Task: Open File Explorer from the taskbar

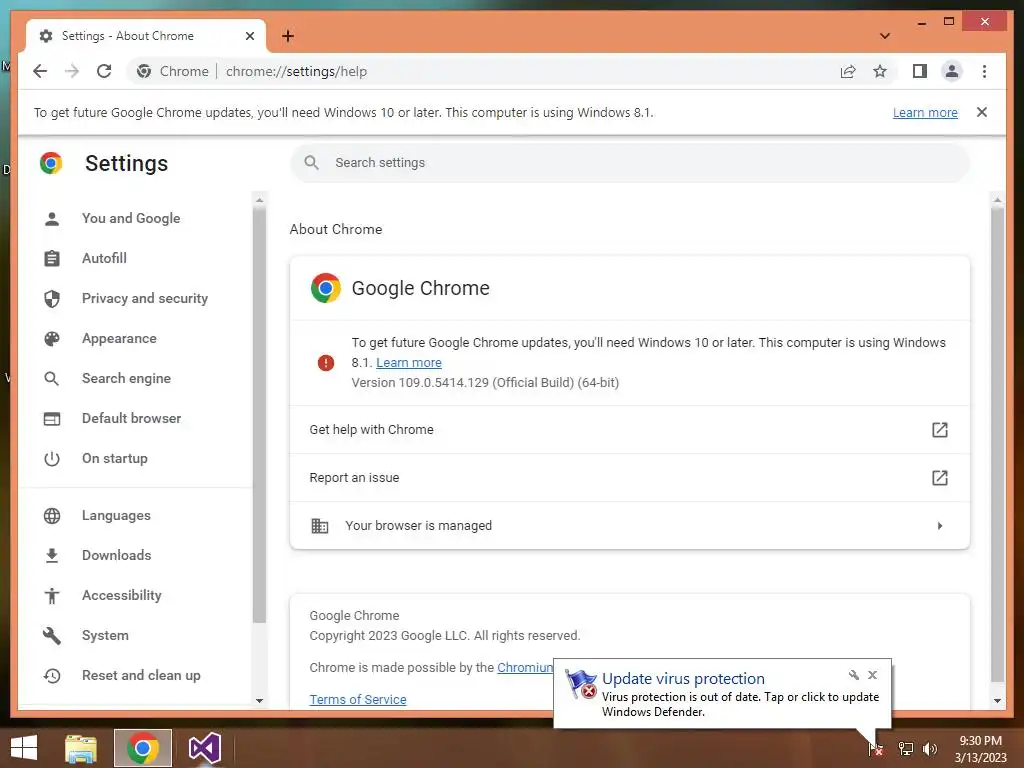Action: pos(81,748)
